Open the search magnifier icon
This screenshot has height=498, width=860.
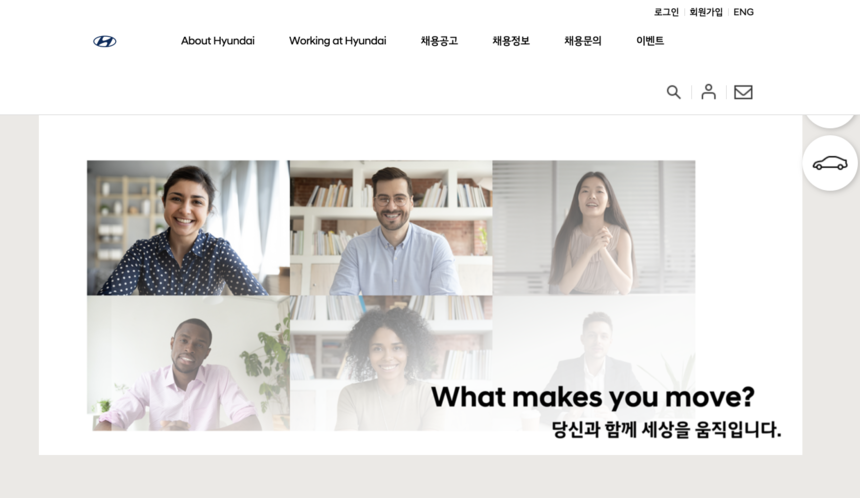click(x=674, y=92)
